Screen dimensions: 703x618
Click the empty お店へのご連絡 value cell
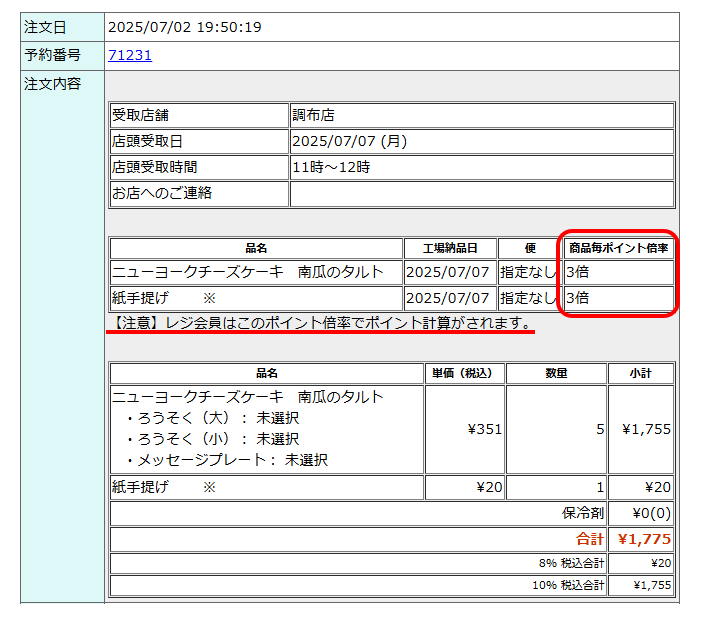tap(481, 193)
